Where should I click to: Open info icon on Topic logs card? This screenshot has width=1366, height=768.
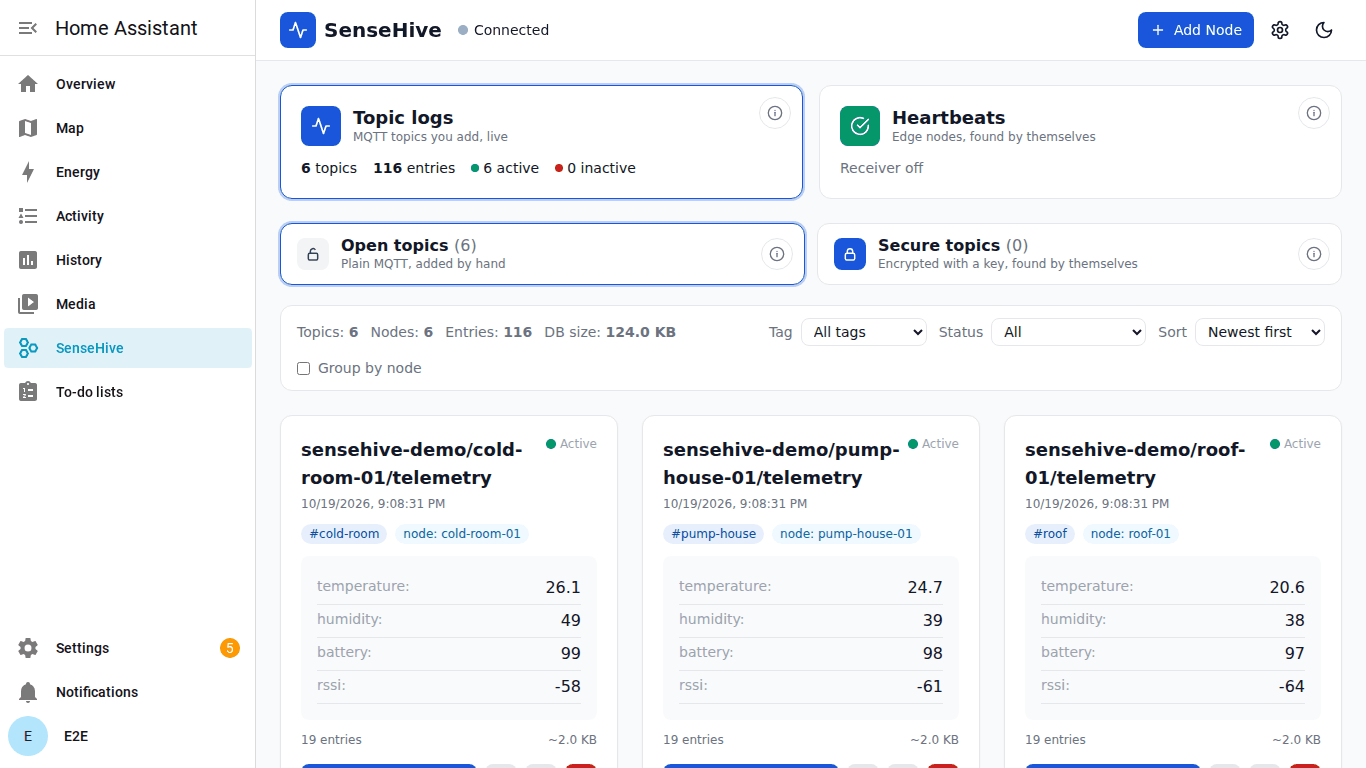pyautogui.click(x=775, y=113)
